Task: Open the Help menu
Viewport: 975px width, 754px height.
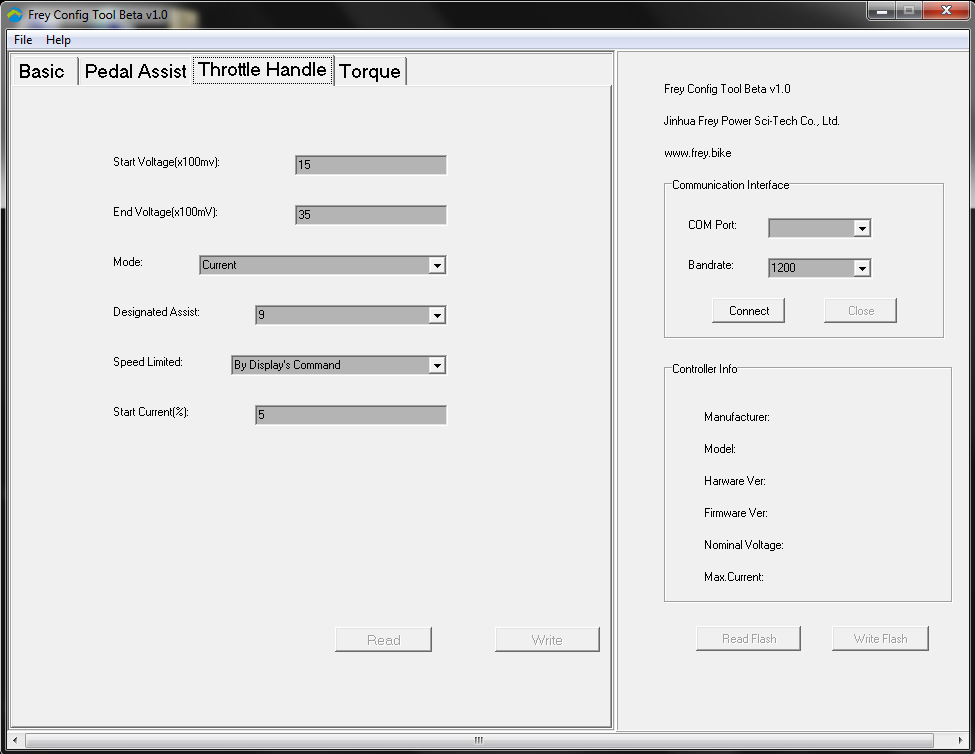Action: 57,39
